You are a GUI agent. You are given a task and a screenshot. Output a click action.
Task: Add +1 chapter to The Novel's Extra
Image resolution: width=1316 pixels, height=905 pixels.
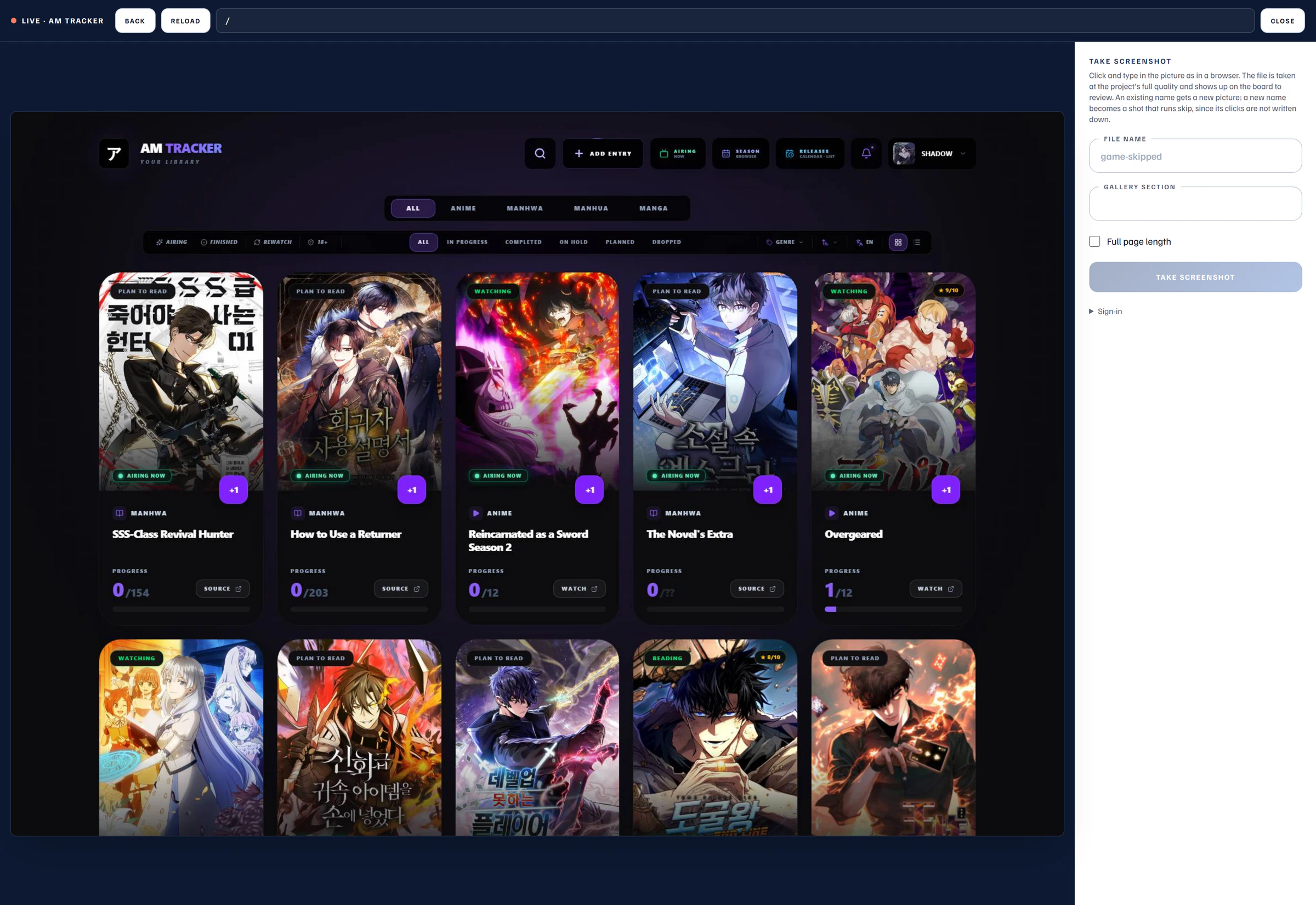click(767, 490)
